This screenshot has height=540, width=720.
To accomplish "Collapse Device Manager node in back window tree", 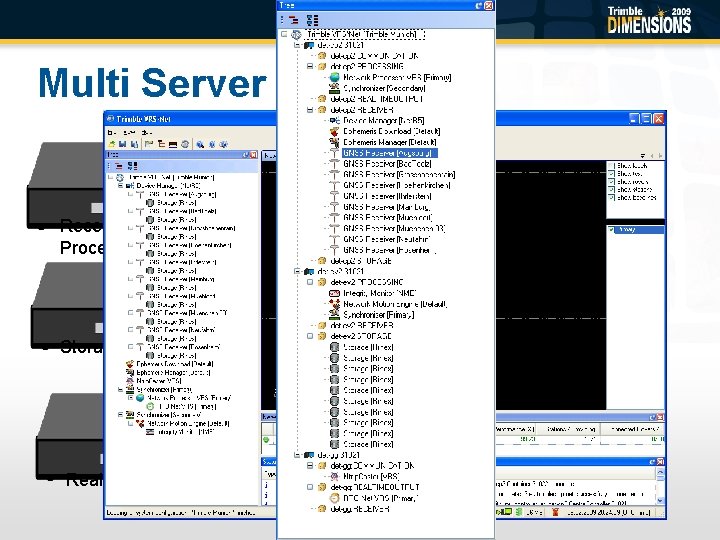I will (x=120, y=186).
